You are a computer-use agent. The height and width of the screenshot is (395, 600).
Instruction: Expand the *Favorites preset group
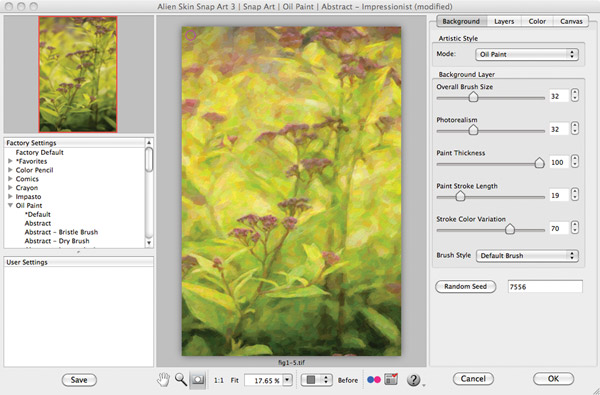[10, 161]
